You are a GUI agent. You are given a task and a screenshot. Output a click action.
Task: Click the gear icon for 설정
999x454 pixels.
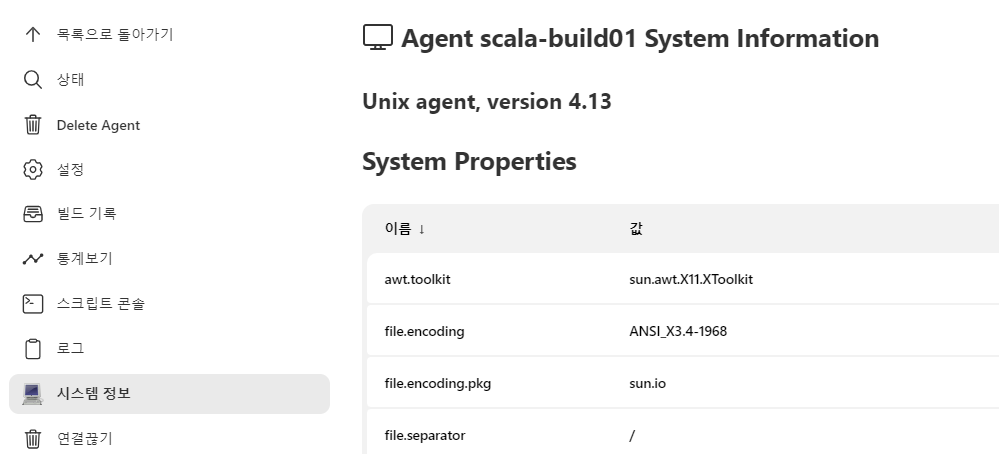point(32,169)
